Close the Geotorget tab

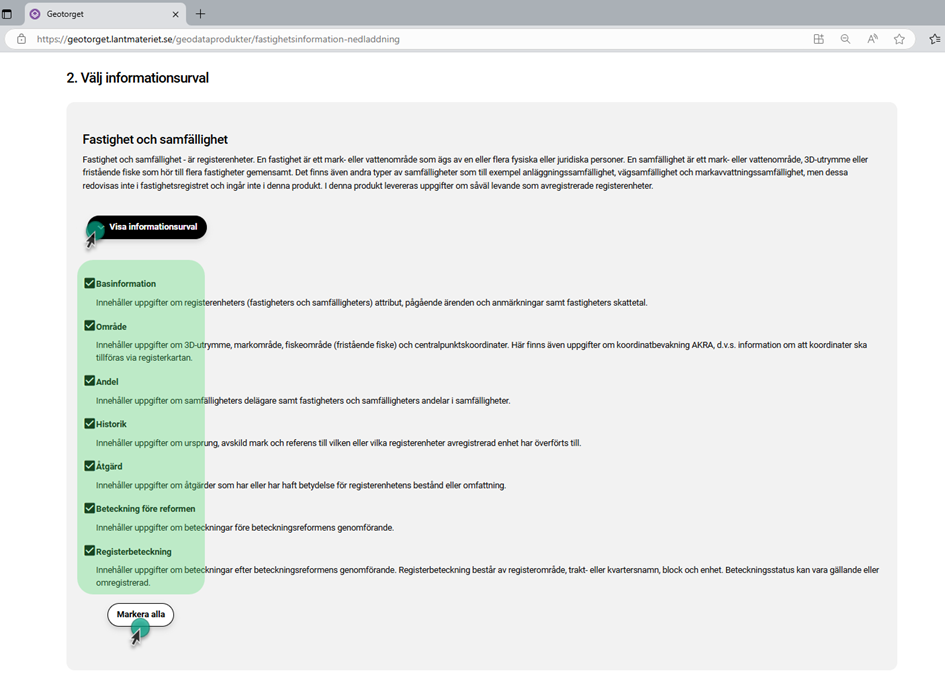(176, 14)
